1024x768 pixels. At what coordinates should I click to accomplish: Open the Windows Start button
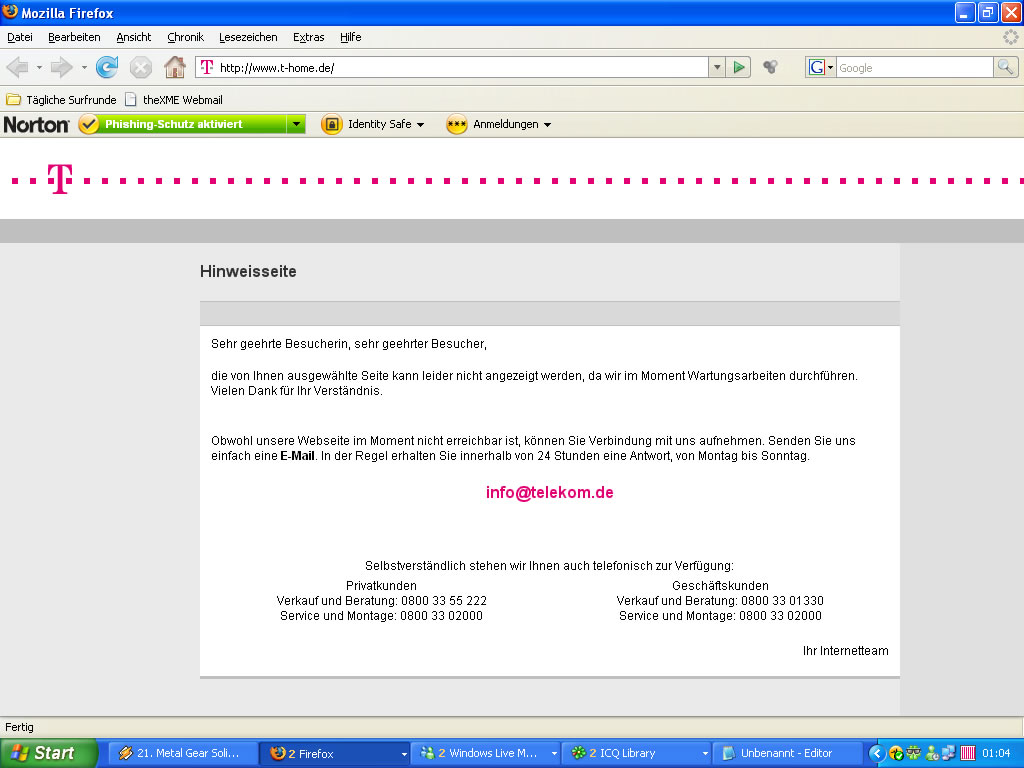click(47, 753)
